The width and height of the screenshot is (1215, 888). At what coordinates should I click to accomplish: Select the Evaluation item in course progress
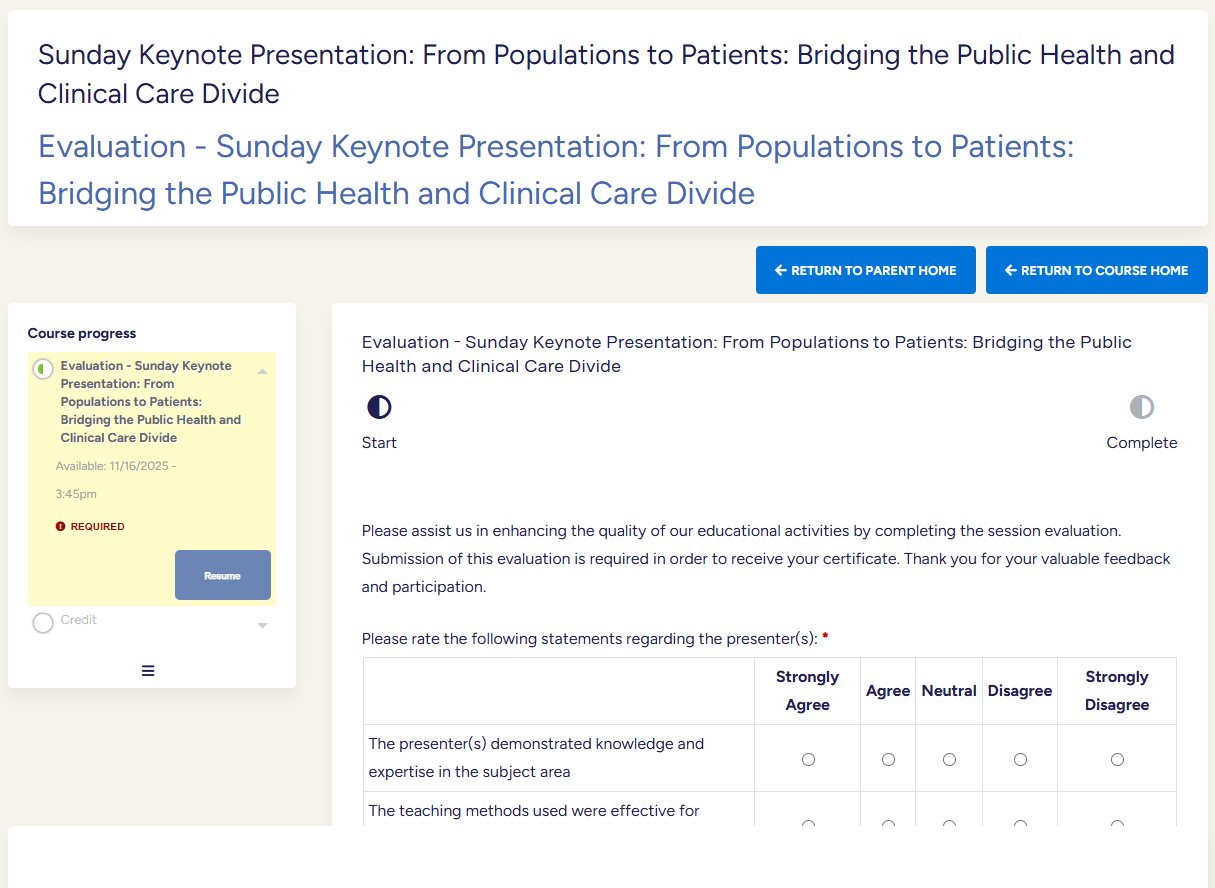[150, 401]
